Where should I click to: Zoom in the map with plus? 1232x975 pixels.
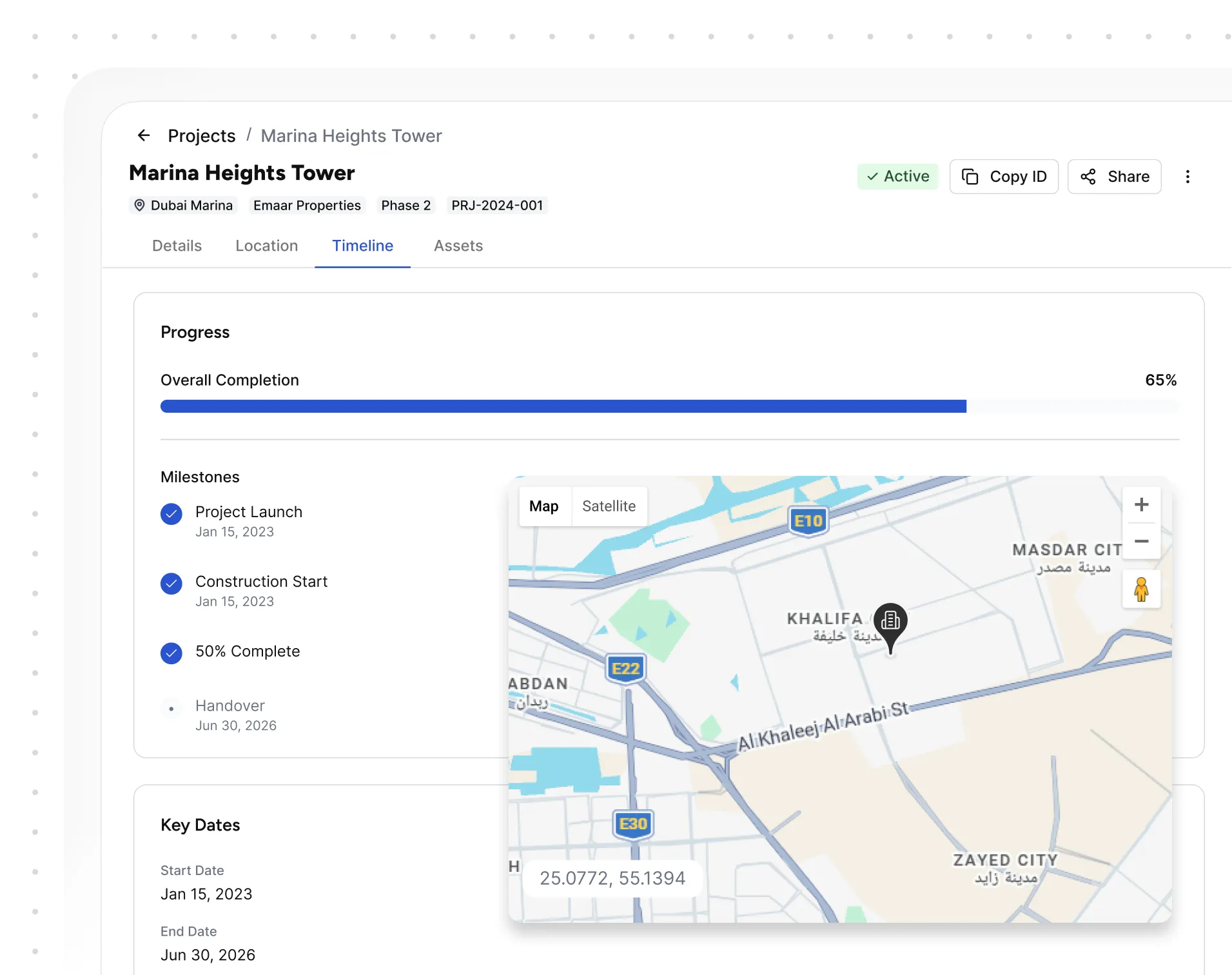[x=1141, y=505]
